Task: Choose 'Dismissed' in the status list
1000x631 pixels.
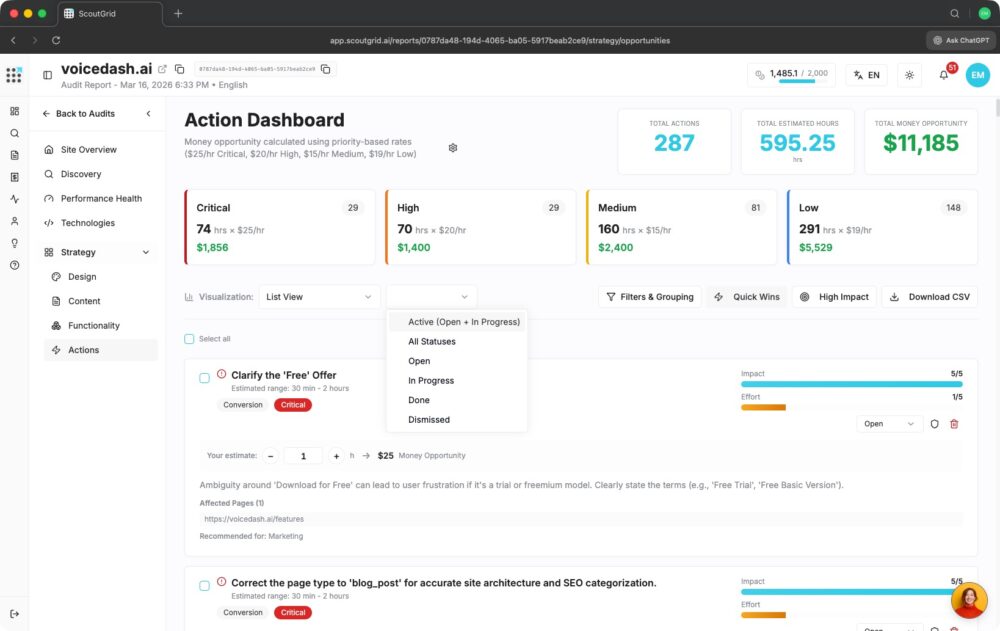Action: [429, 420]
